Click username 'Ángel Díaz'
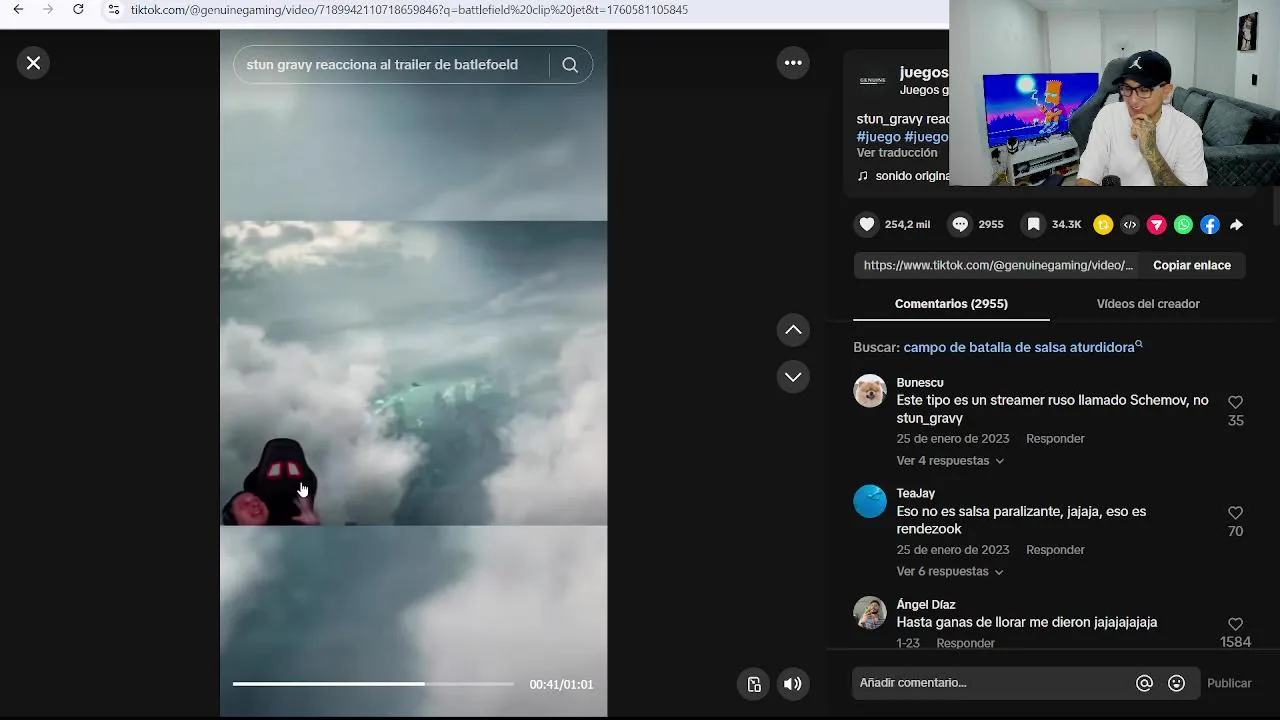This screenshot has width=1280, height=720. coord(926,605)
